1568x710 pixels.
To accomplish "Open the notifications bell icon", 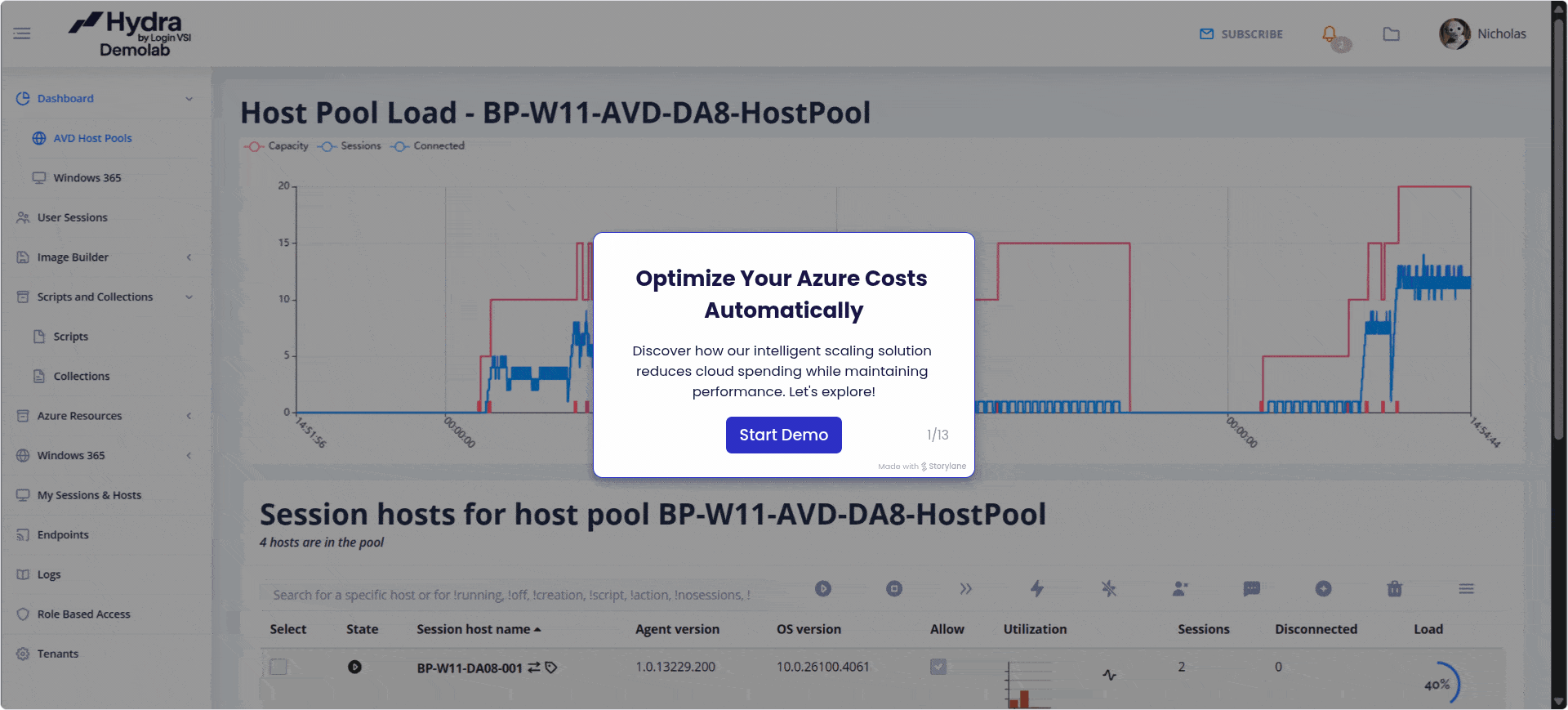I will click(1330, 34).
